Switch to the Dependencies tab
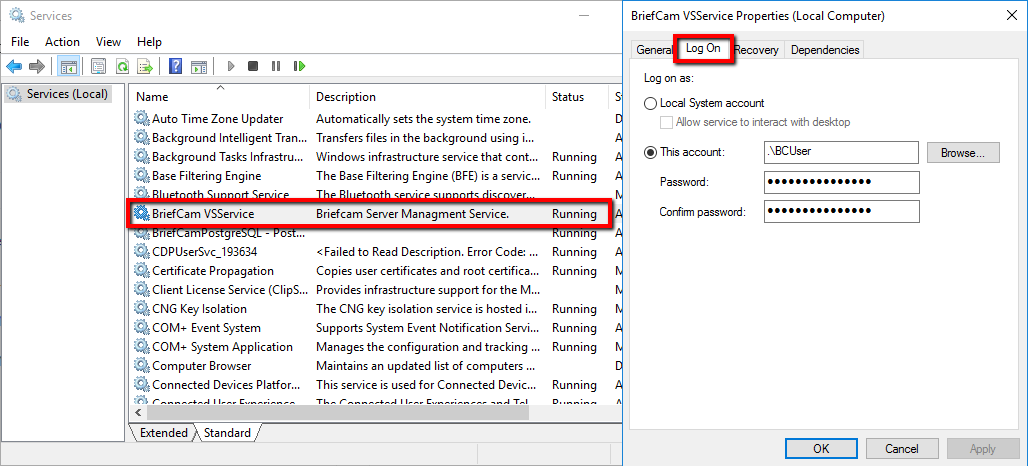This screenshot has height=466, width=1028. coord(825,50)
